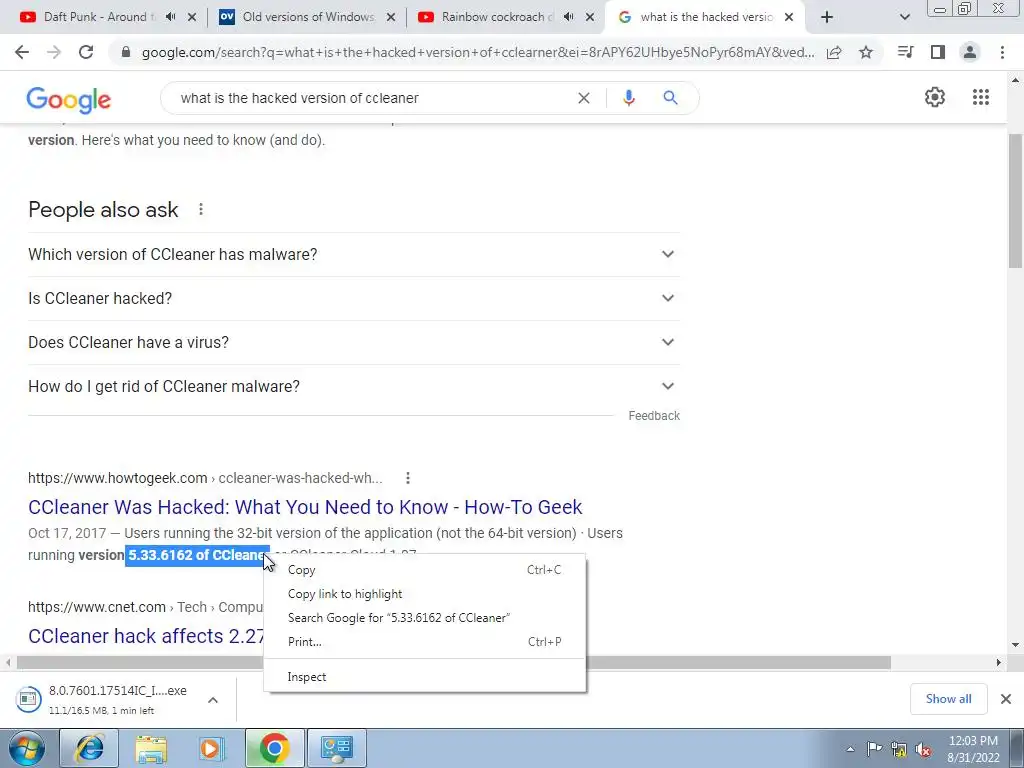Open Windows Explorer from the taskbar
The height and width of the screenshot is (768, 1024).
[151, 748]
